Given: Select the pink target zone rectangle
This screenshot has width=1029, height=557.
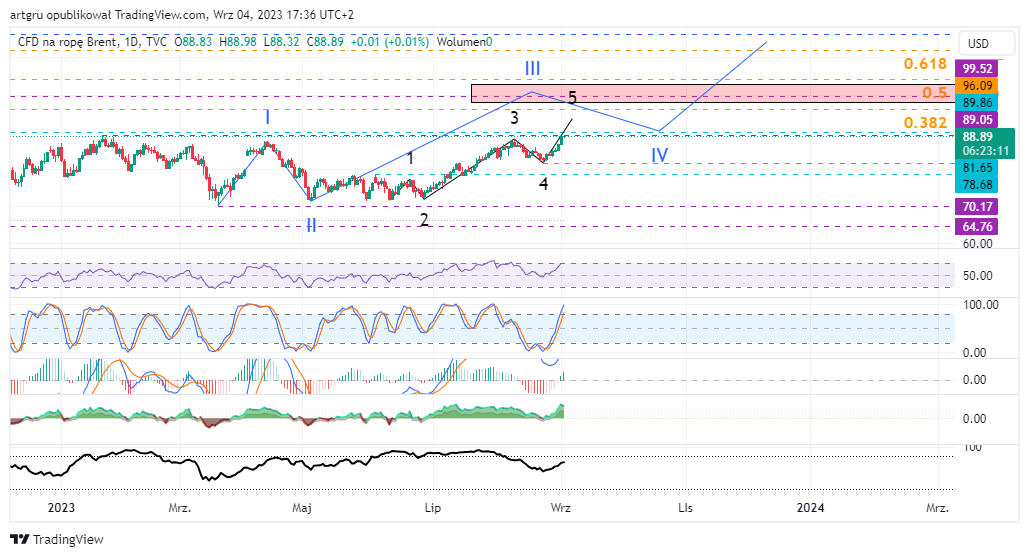Looking at the screenshot, I should [x=712, y=93].
